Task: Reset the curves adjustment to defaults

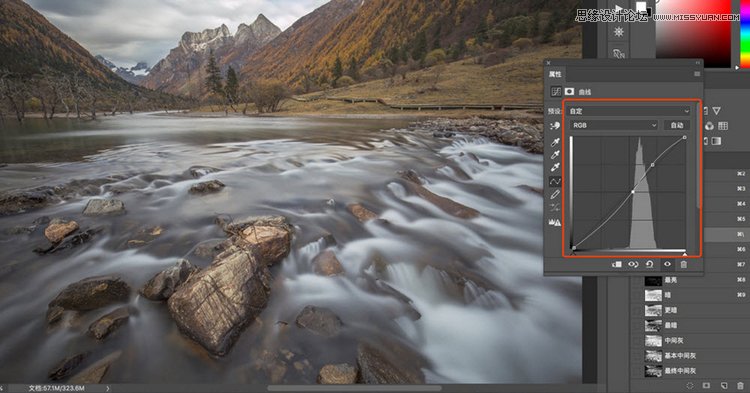Action: tap(650, 264)
